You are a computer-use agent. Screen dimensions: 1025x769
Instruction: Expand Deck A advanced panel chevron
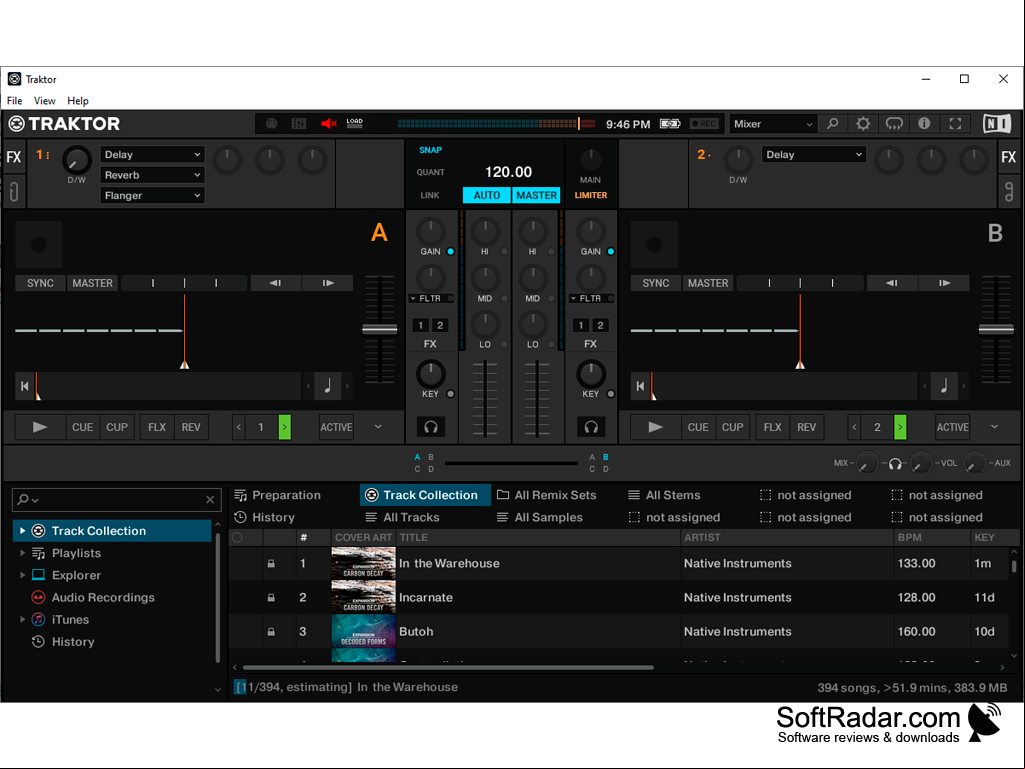pos(378,427)
